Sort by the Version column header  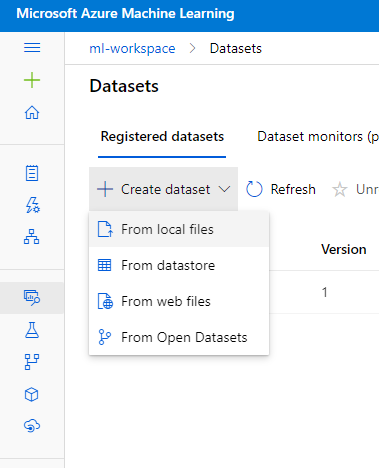pos(344,249)
